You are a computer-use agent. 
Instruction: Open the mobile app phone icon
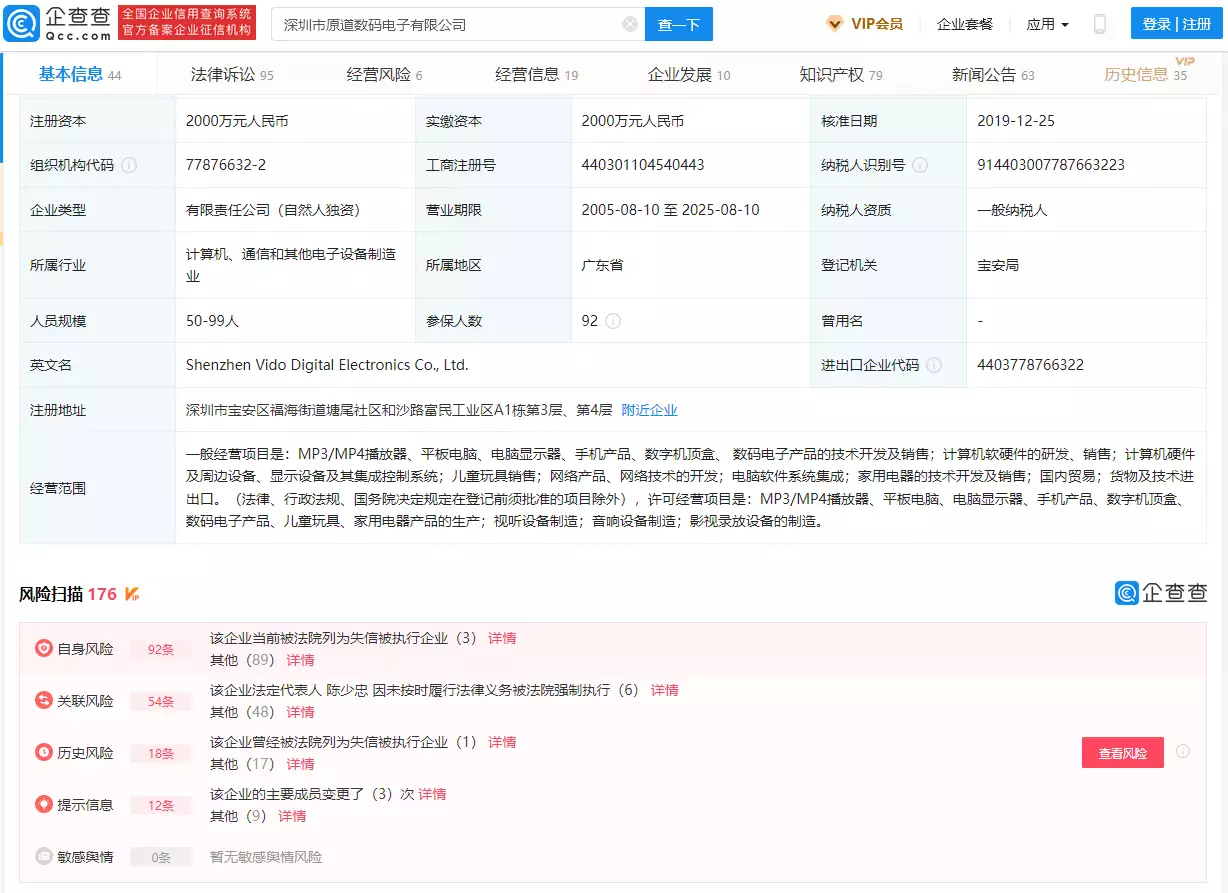click(x=1100, y=24)
